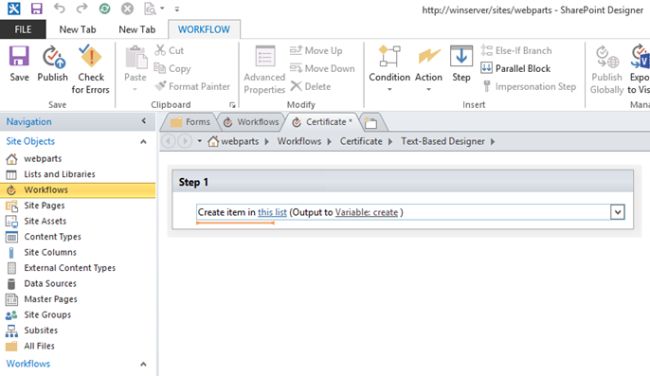650x376 pixels.
Task: Open the Clipboard dialog launcher
Action: [232, 105]
